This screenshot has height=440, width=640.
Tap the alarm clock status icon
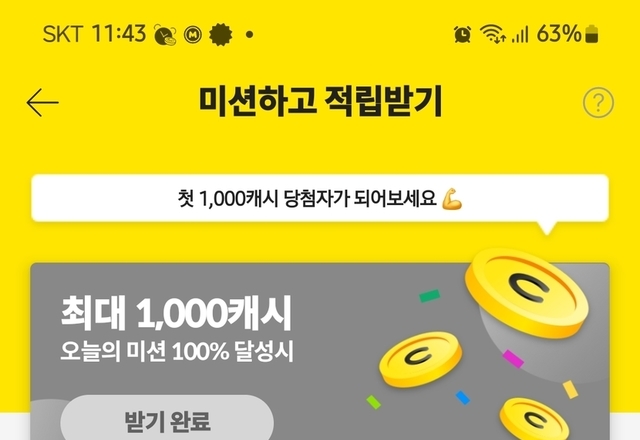pos(462,34)
